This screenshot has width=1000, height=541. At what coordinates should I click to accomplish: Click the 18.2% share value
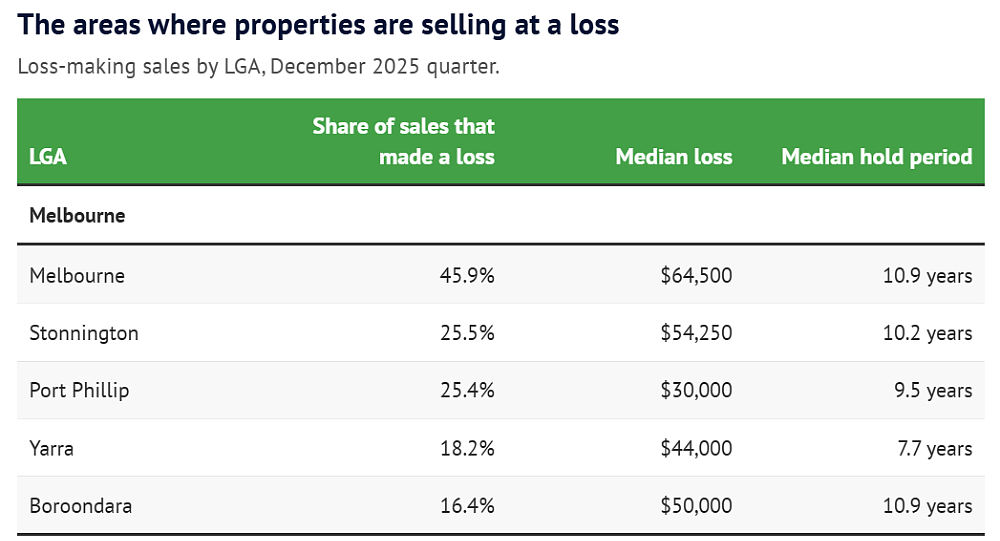(x=467, y=448)
